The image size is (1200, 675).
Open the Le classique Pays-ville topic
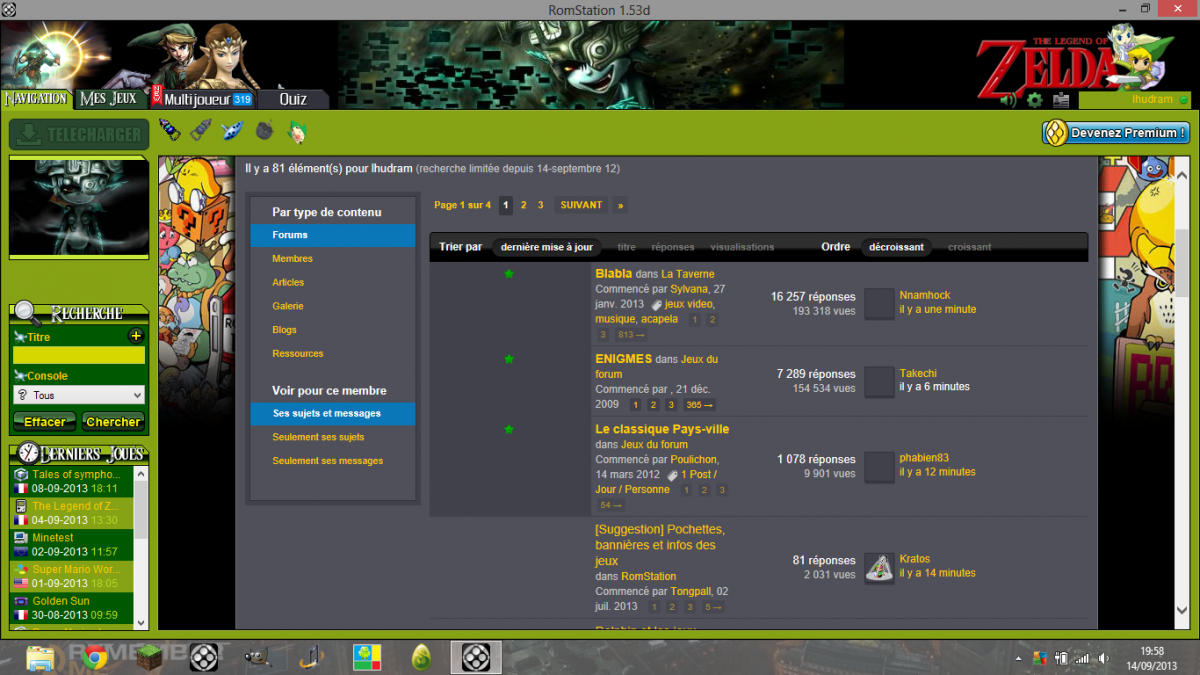click(x=662, y=429)
